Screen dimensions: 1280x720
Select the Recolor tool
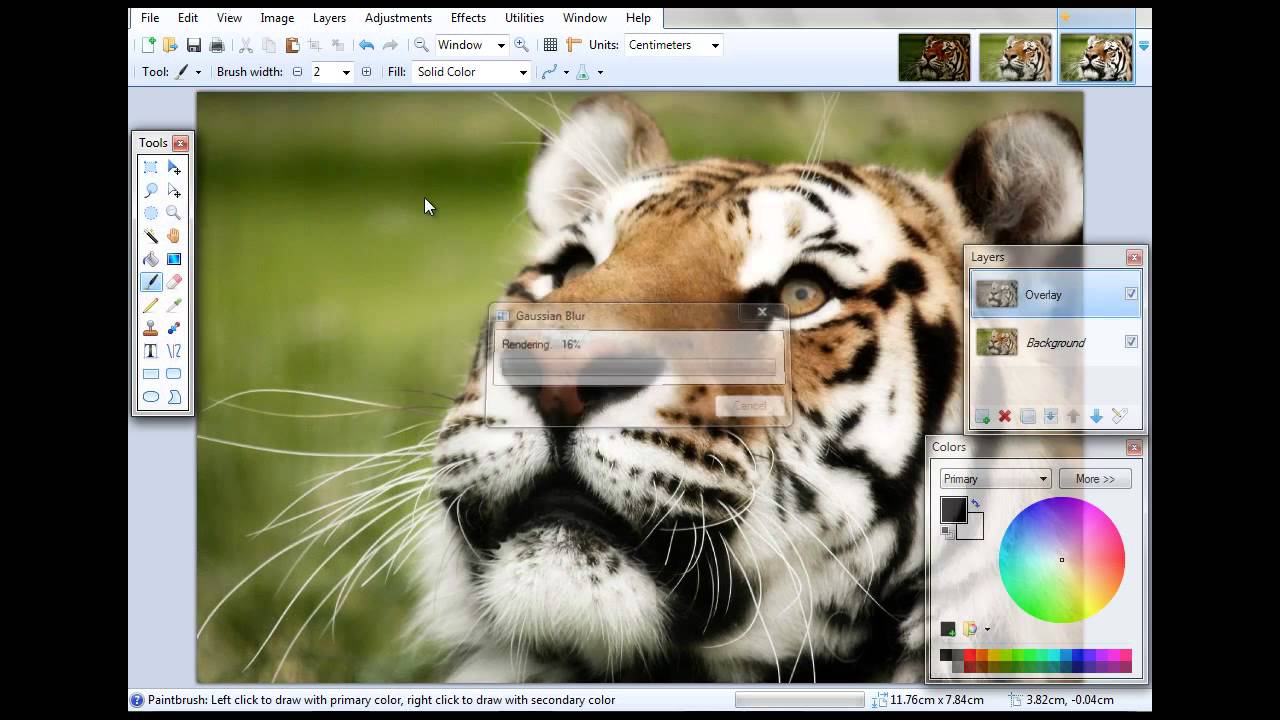click(x=174, y=328)
